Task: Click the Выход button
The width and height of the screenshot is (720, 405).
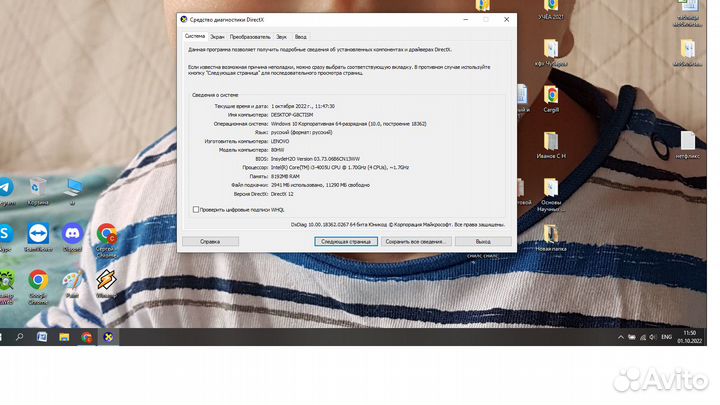Action: tap(483, 242)
